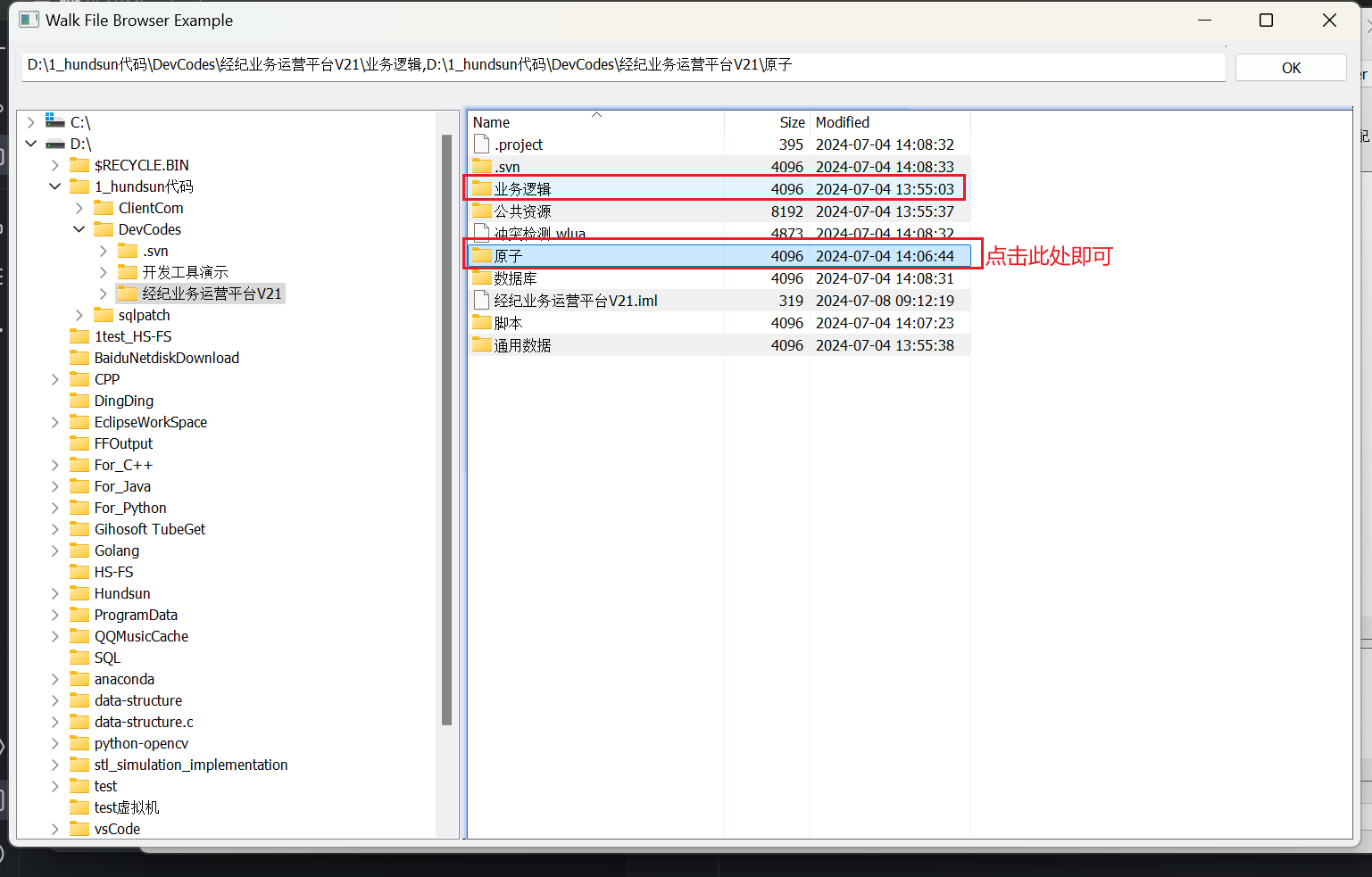Click the $RECYCLE.BIN folder icon

click(79, 165)
